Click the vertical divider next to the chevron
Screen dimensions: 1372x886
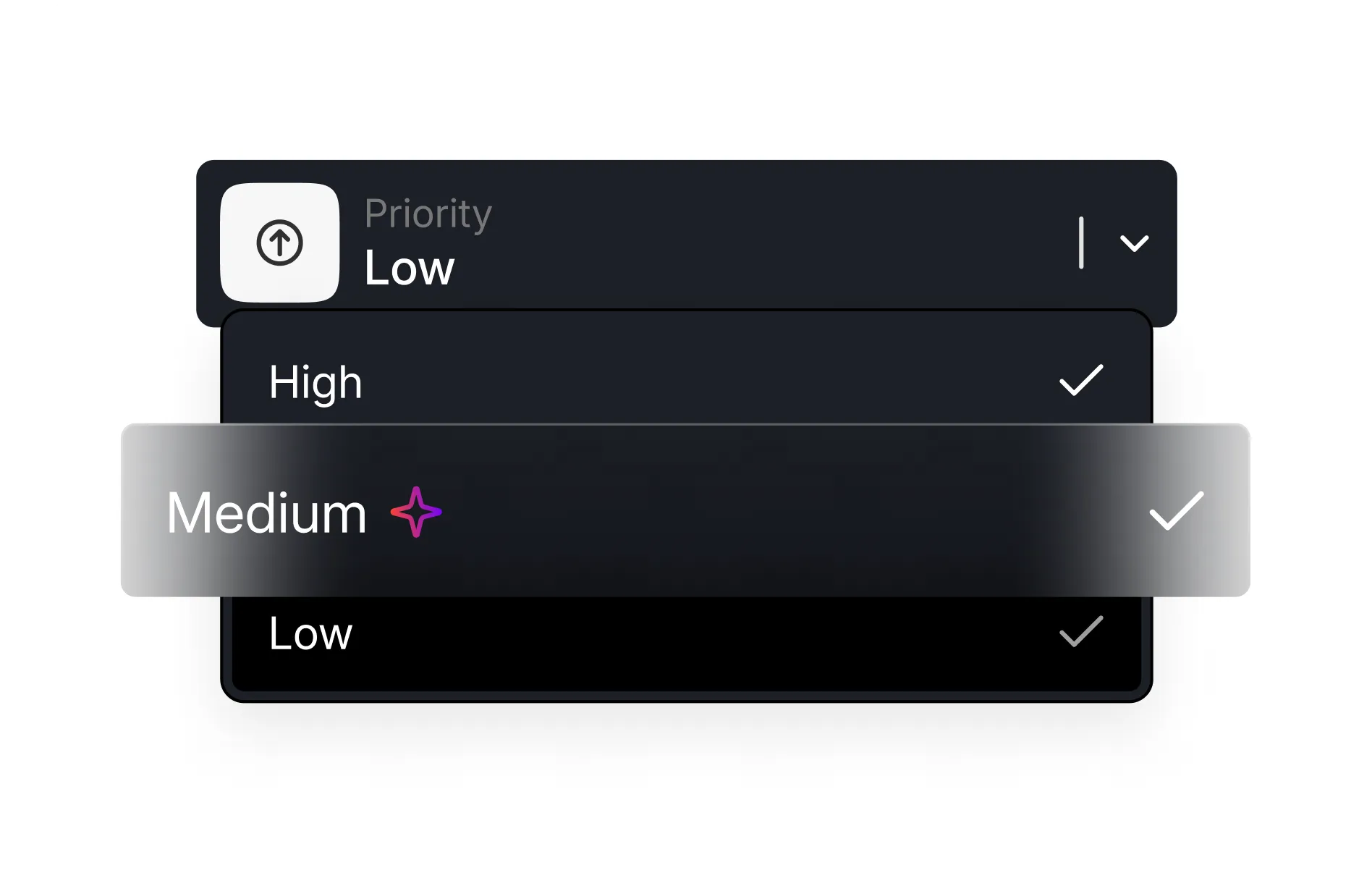(1081, 242)
